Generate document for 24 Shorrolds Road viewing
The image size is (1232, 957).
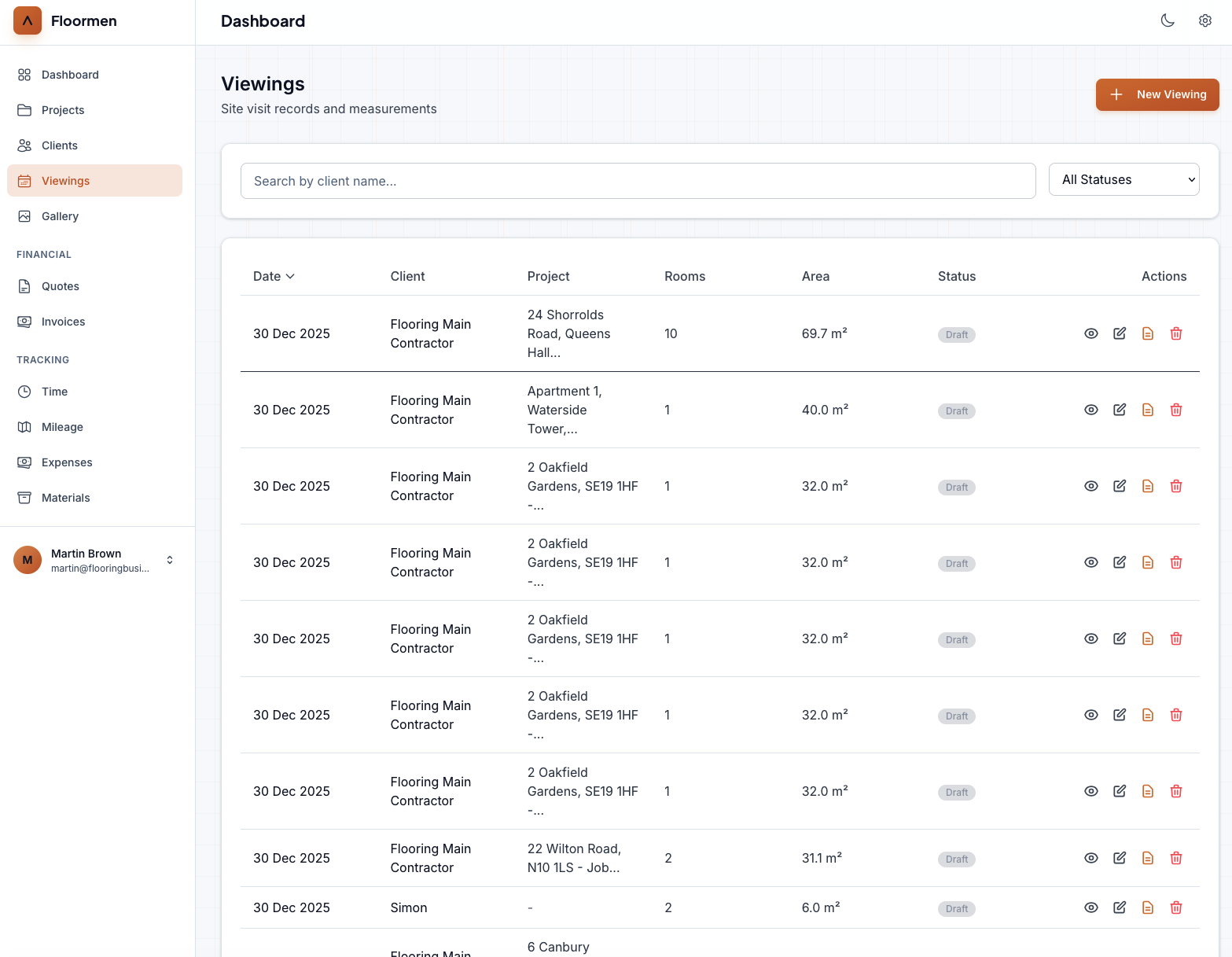[1147, 333]
